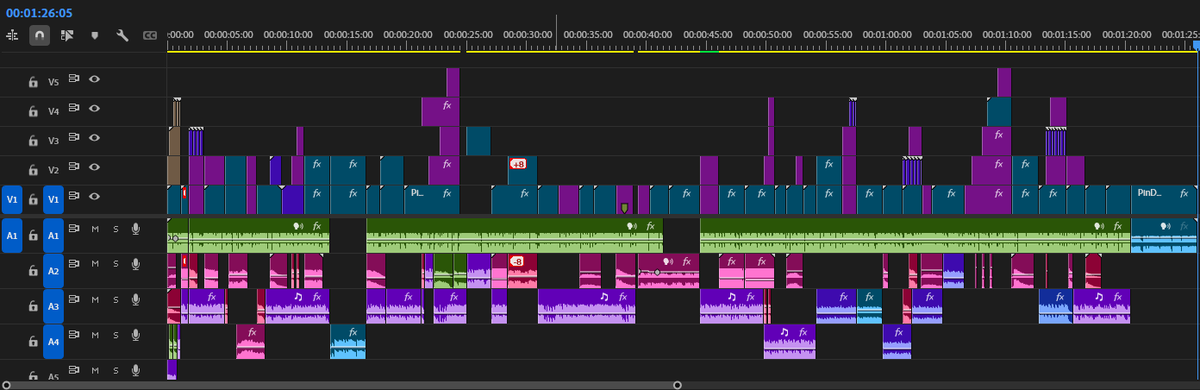Toggle the lock on track V5
Screen dimensions: 1200x390
32,82
